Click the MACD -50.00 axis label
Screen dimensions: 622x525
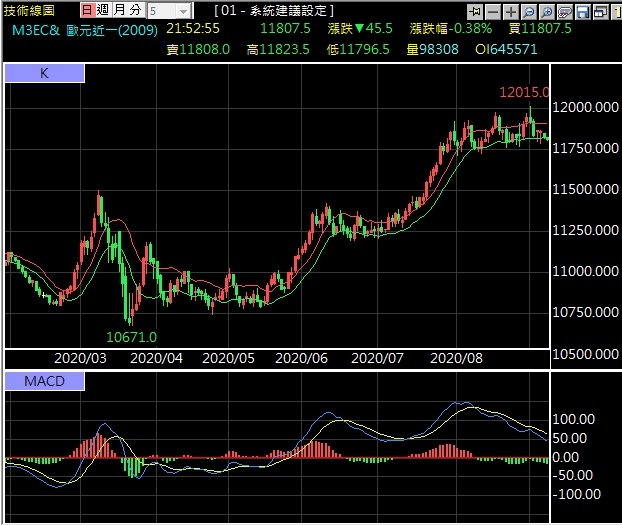[572, 475]
